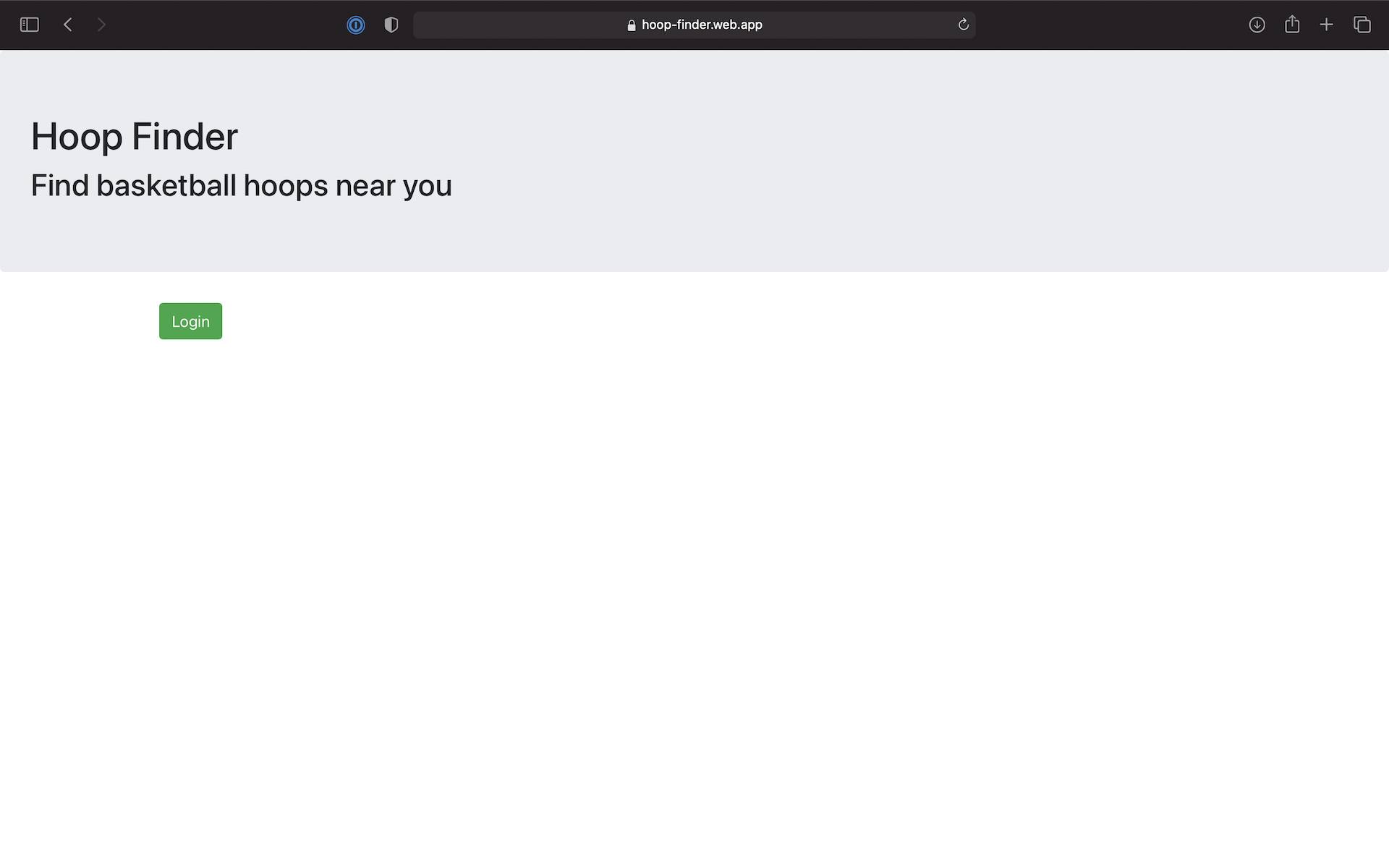Reload the hoop-finder.web.app page
Viewport: 1389px width, 868px height.
tap(963, 25)
